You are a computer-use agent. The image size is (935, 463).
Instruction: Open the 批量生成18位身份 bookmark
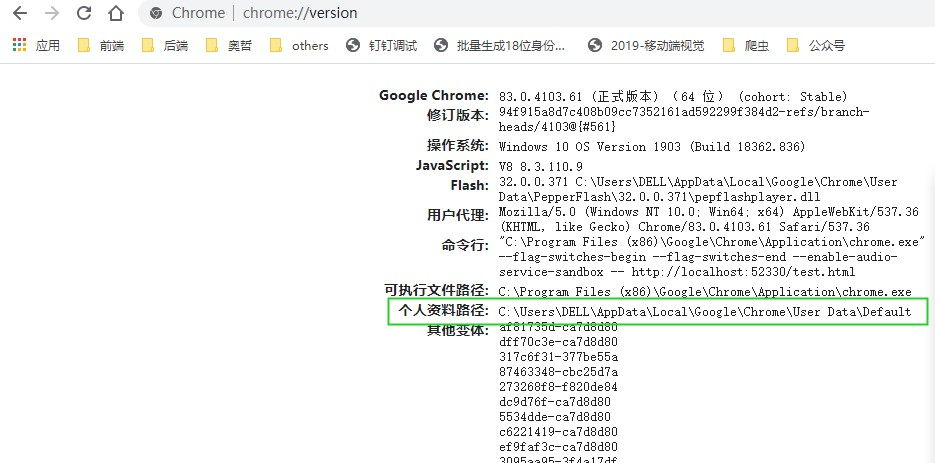click(x=499, y=45)
